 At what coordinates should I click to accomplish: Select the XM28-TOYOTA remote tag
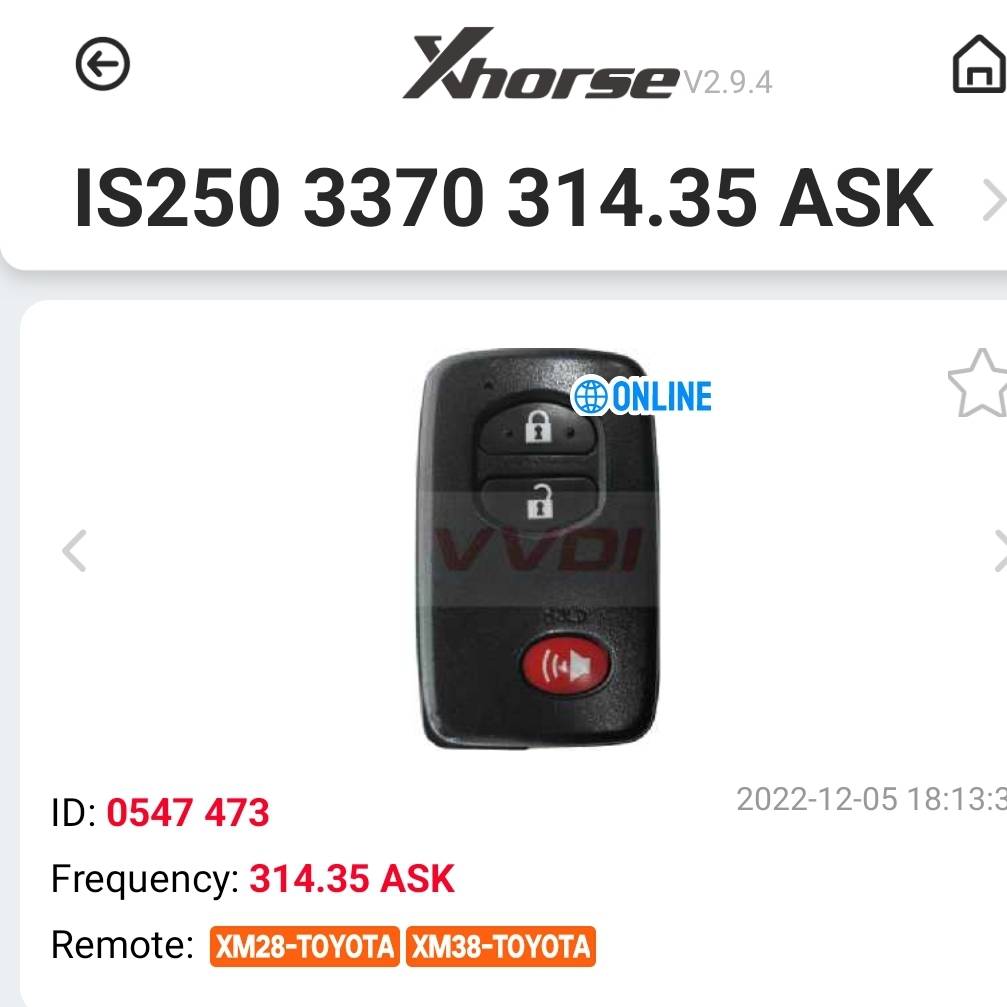pyautogui.click(x=304, y=946)
